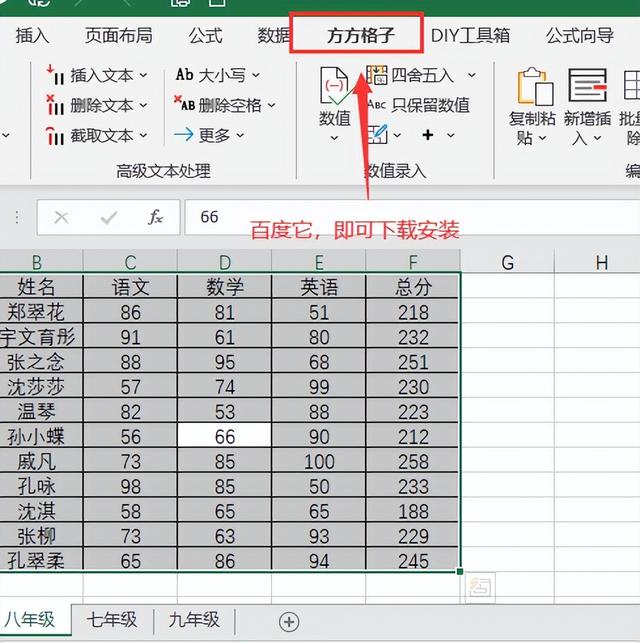Open the Quick Analysis icon below table
Image resolution: width=640 pixels, height=643 pixels.
point(480,588)
